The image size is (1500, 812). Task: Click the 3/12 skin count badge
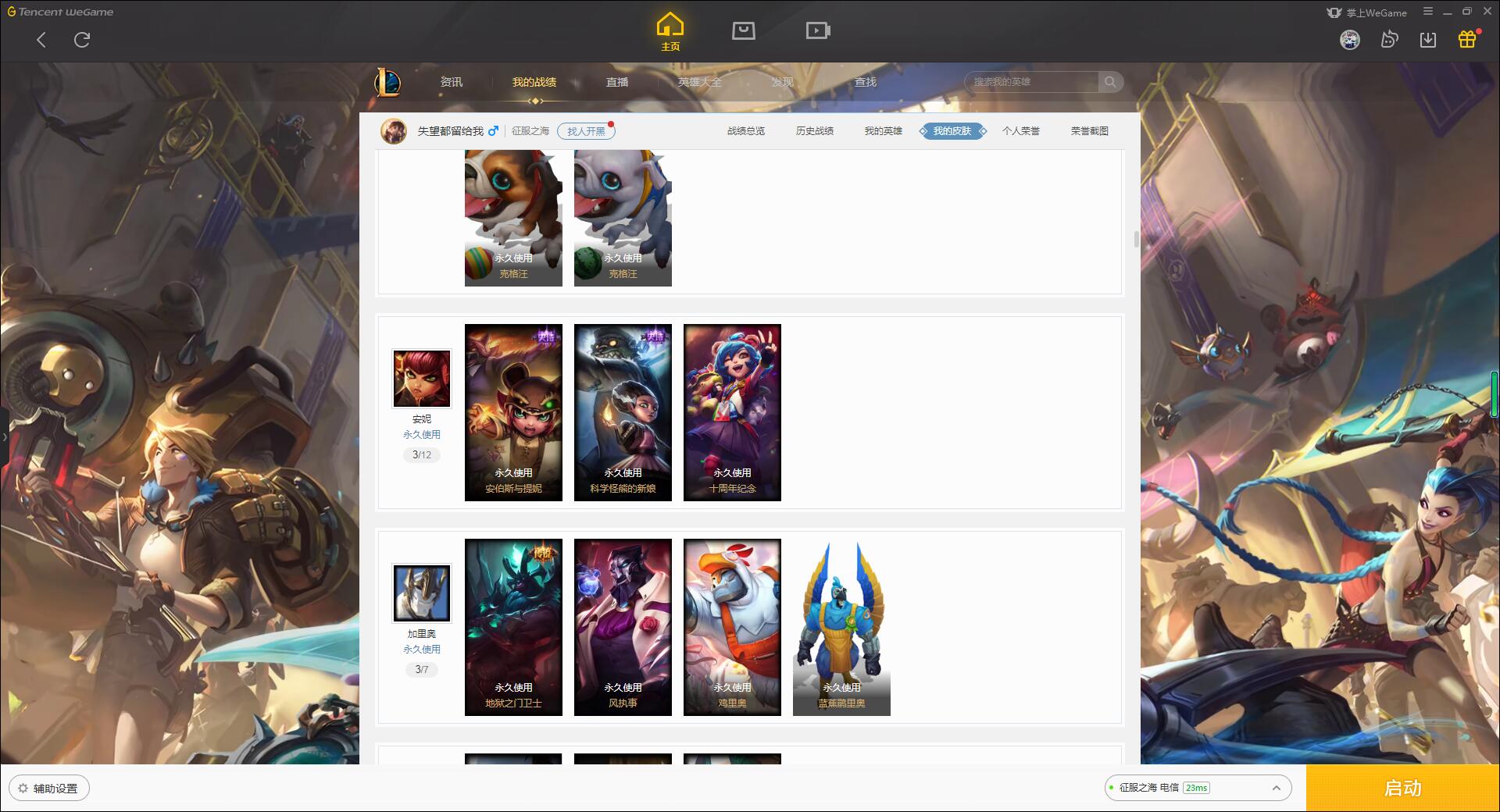pos(422,454)
